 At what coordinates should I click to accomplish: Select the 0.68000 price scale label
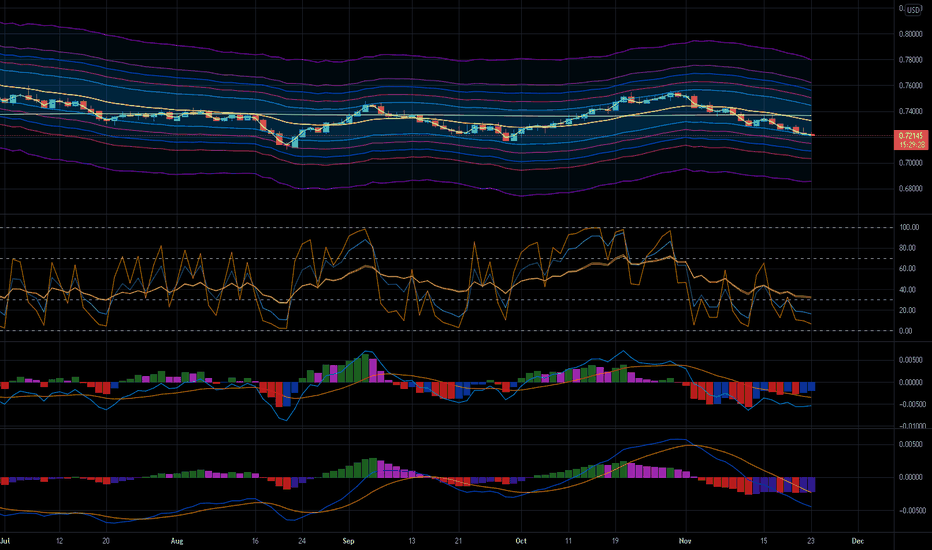[x=910, y=189]
